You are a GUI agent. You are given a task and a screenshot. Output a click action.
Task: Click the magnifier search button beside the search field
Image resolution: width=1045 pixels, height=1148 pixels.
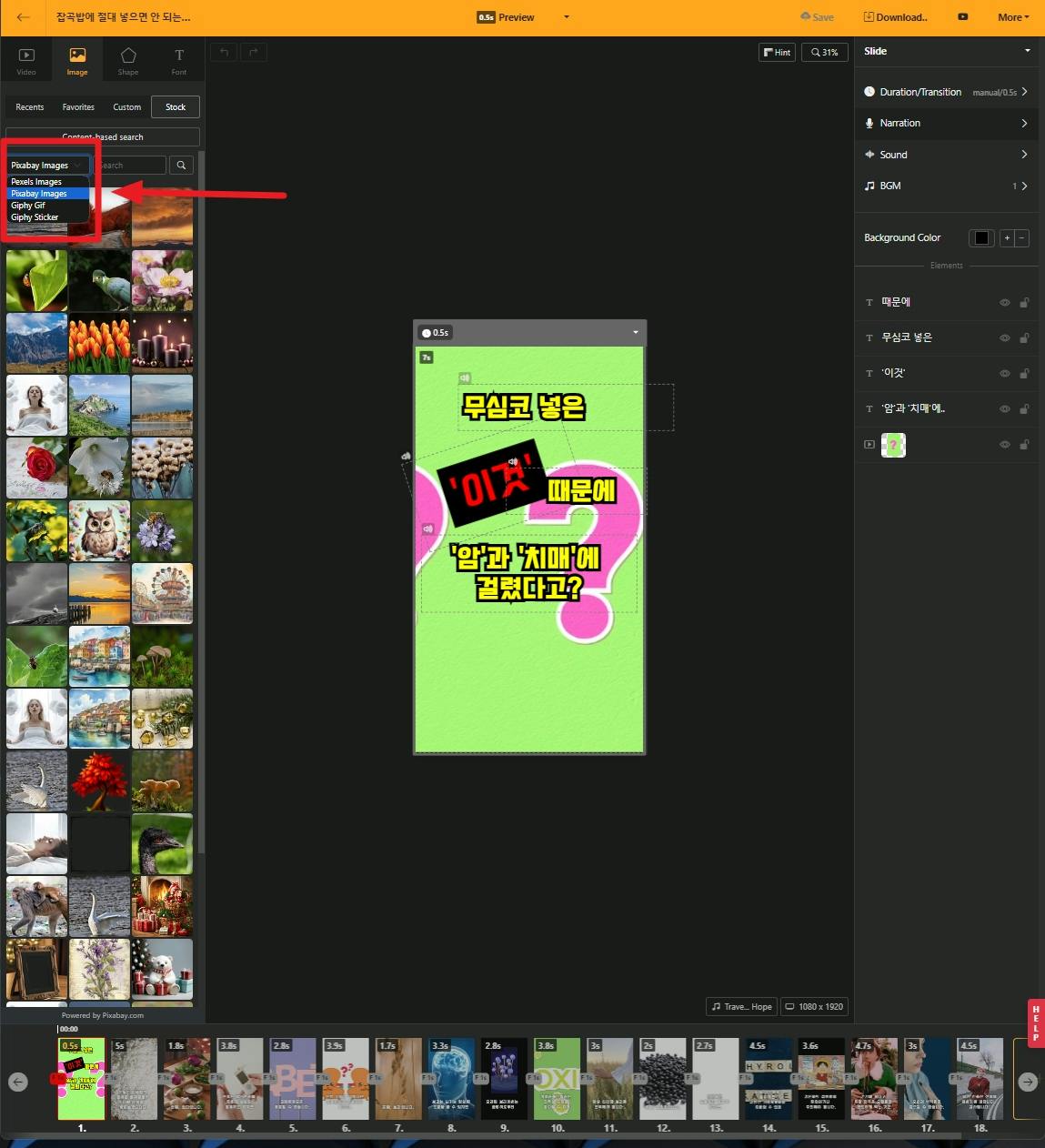[x=182, y=165]
